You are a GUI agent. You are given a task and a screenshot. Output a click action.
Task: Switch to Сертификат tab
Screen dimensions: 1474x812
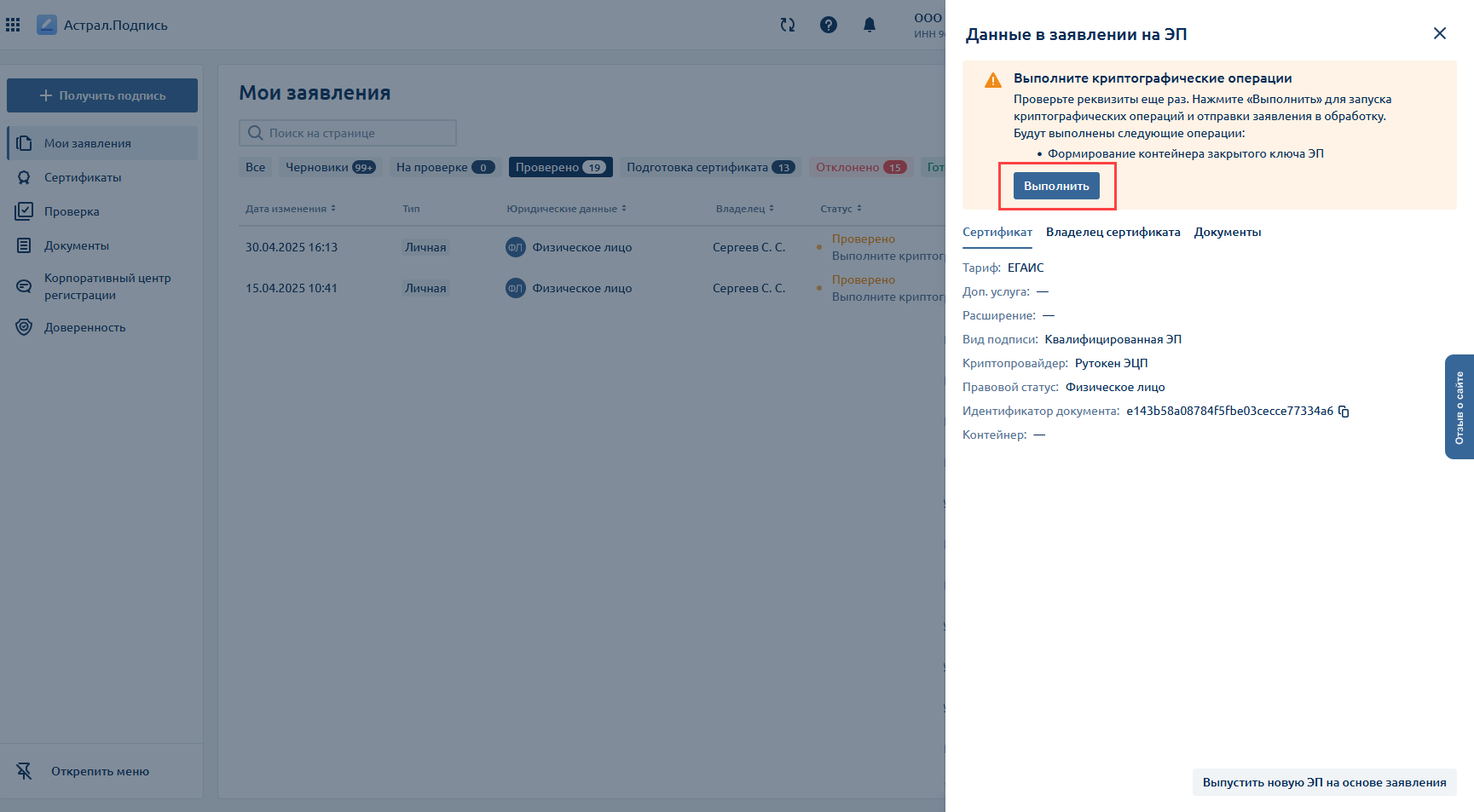point(997,232)
